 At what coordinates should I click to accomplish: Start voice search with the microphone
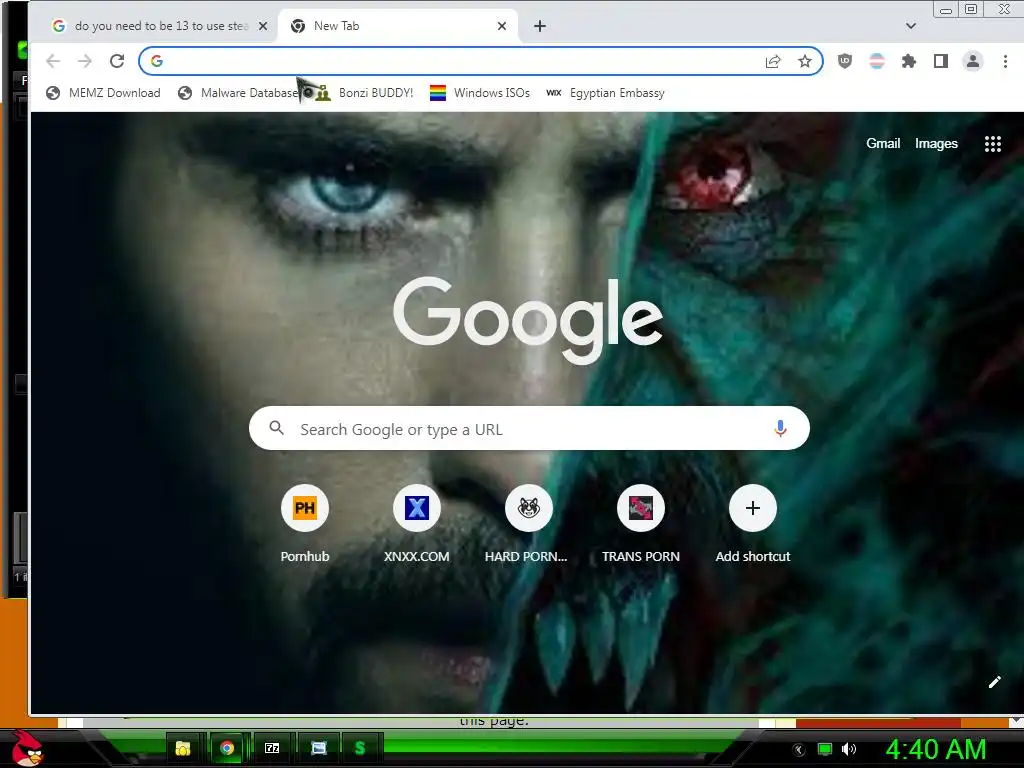[x=780, y=428]
